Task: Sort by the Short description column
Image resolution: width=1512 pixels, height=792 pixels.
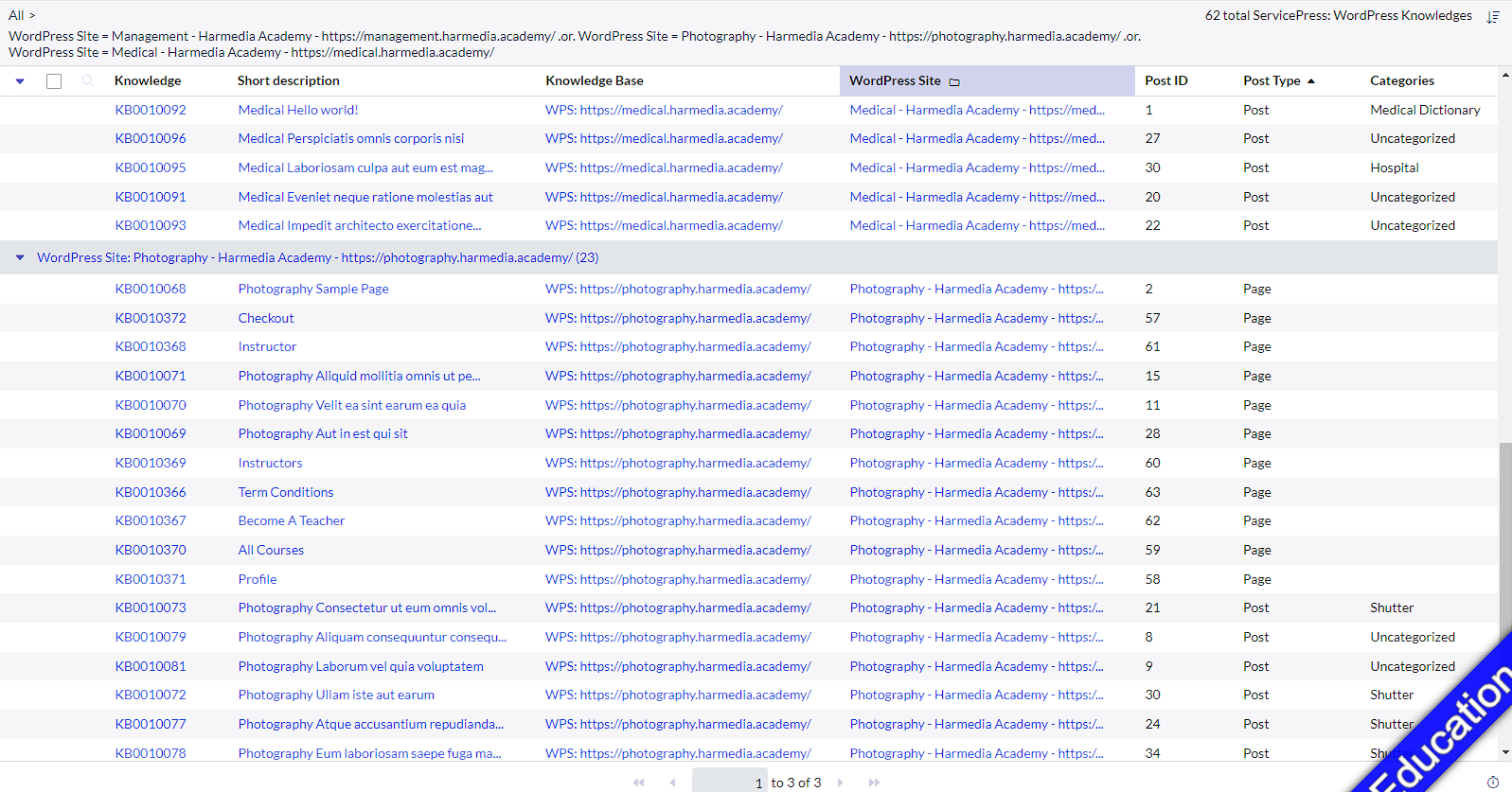Action: click(x=288, y=81)
